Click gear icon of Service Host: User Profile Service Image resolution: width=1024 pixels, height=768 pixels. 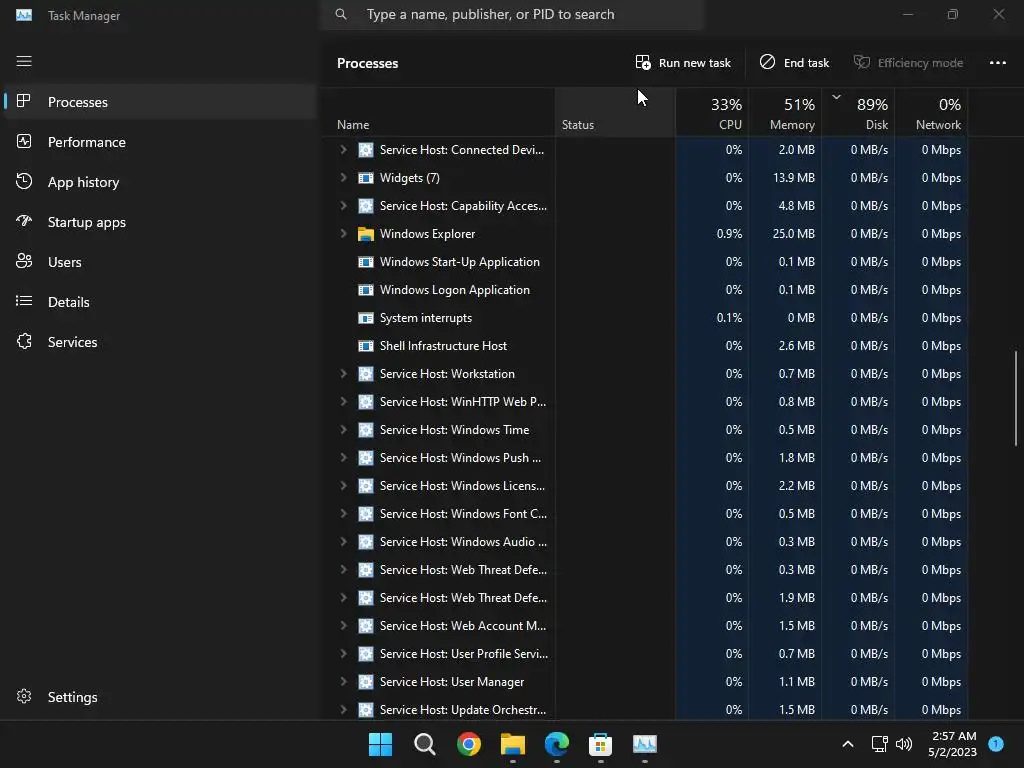366,654
